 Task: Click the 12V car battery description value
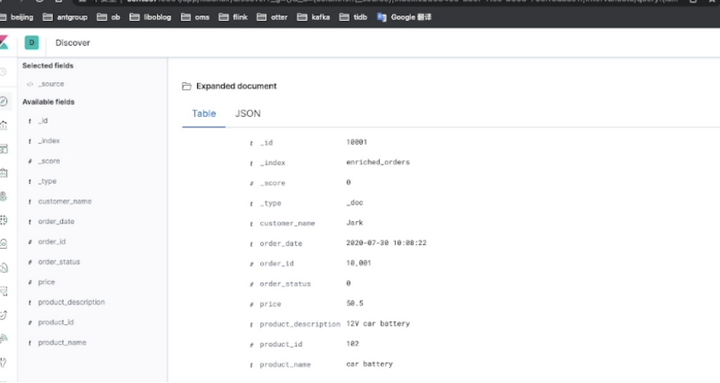point(378,324)
